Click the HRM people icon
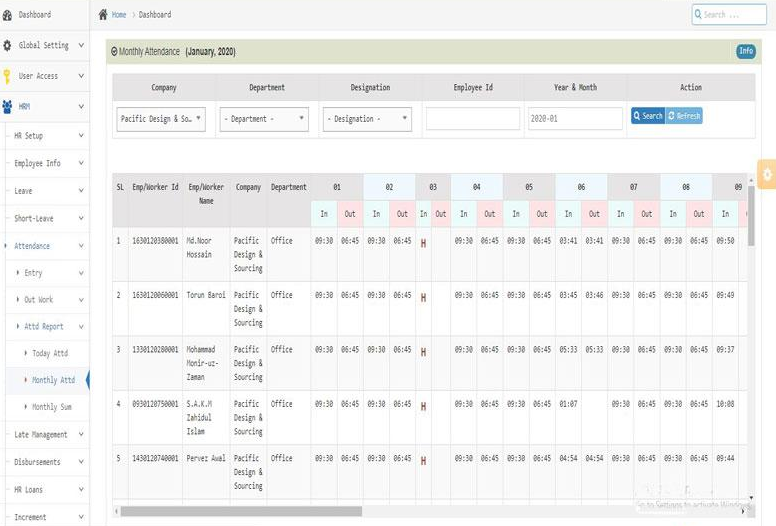Image resolution: width=776 pixels, height=526 pixels. tap(7, 106)
